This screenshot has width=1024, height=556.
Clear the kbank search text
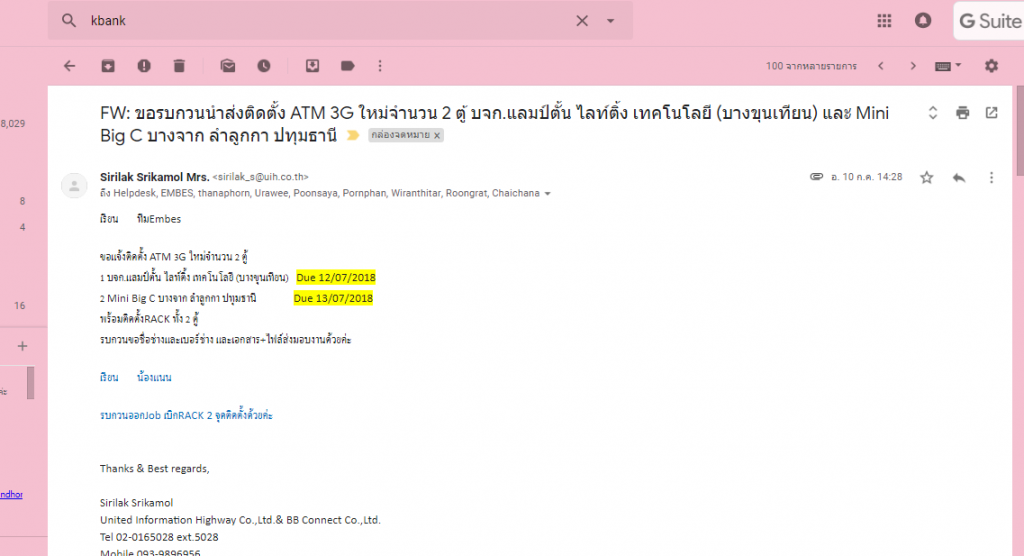(x=582, y=21)
